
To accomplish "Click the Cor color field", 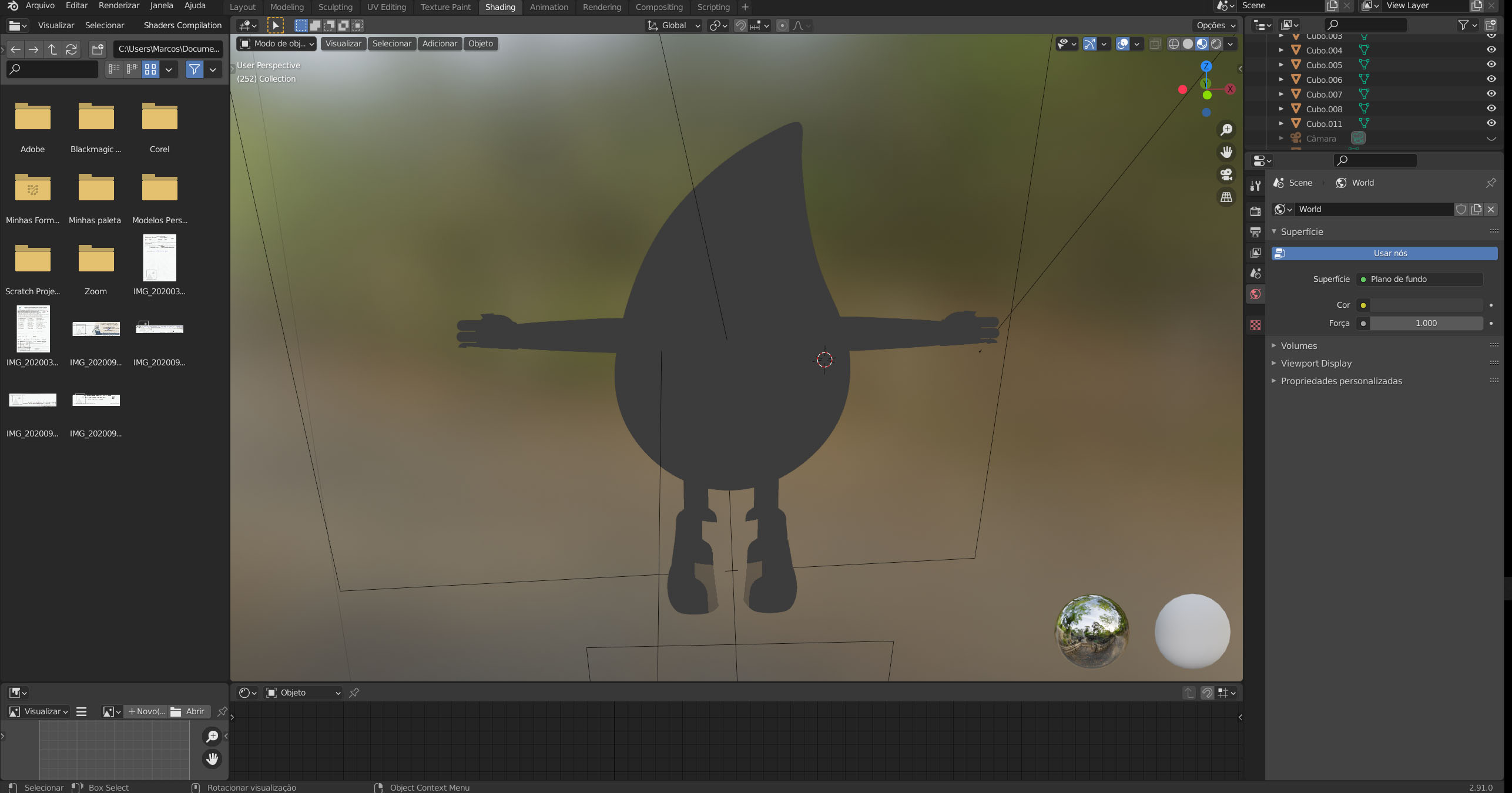I will pyautogui.click(x=1426, y=305).
